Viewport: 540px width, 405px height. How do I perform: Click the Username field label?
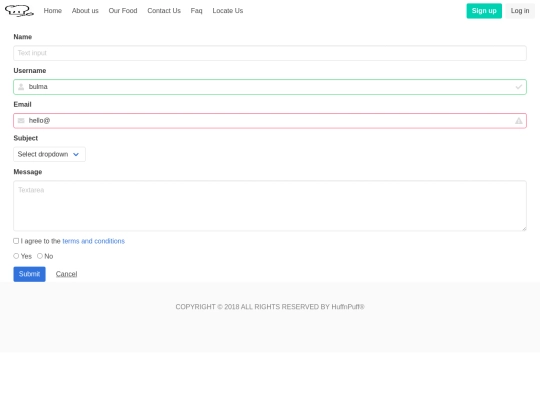[30, 71]
